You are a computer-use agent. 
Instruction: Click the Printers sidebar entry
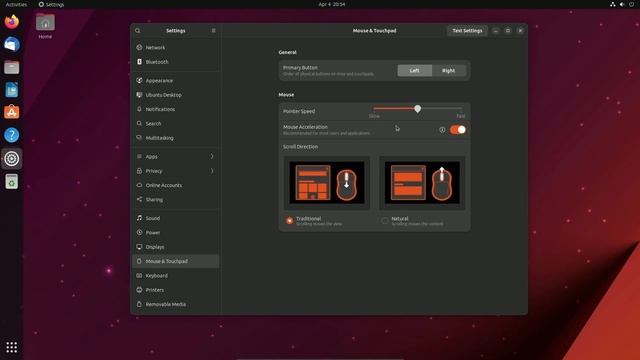[x=176, y=290]
